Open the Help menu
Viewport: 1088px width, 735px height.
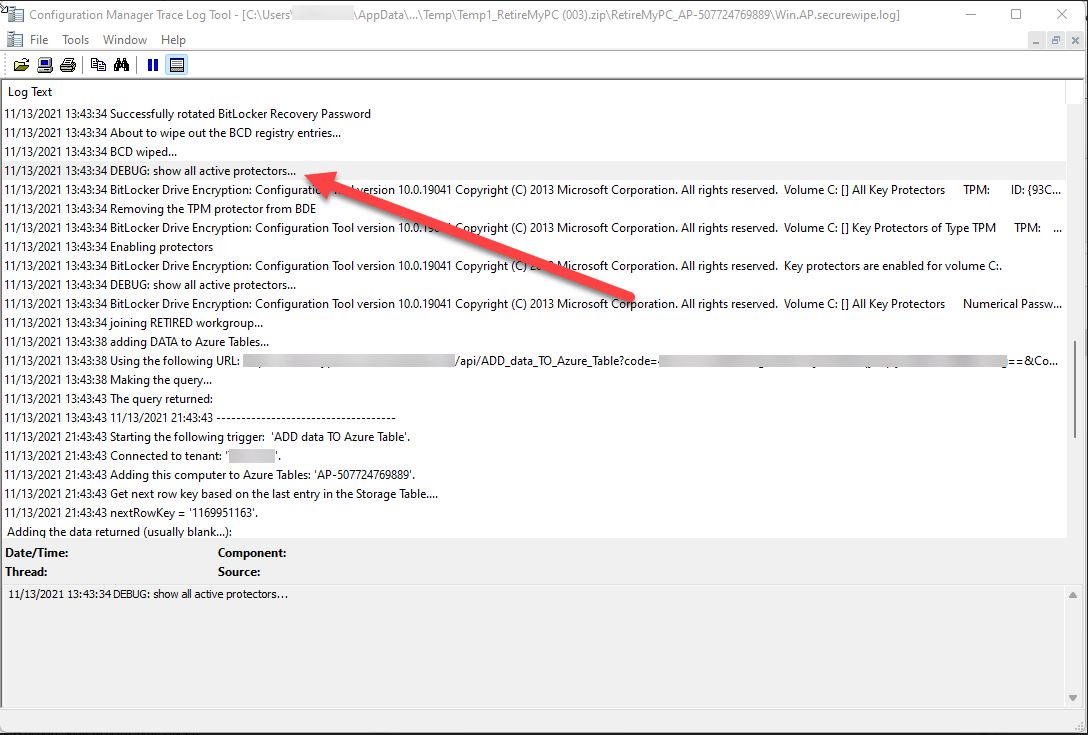coord(173,40)
